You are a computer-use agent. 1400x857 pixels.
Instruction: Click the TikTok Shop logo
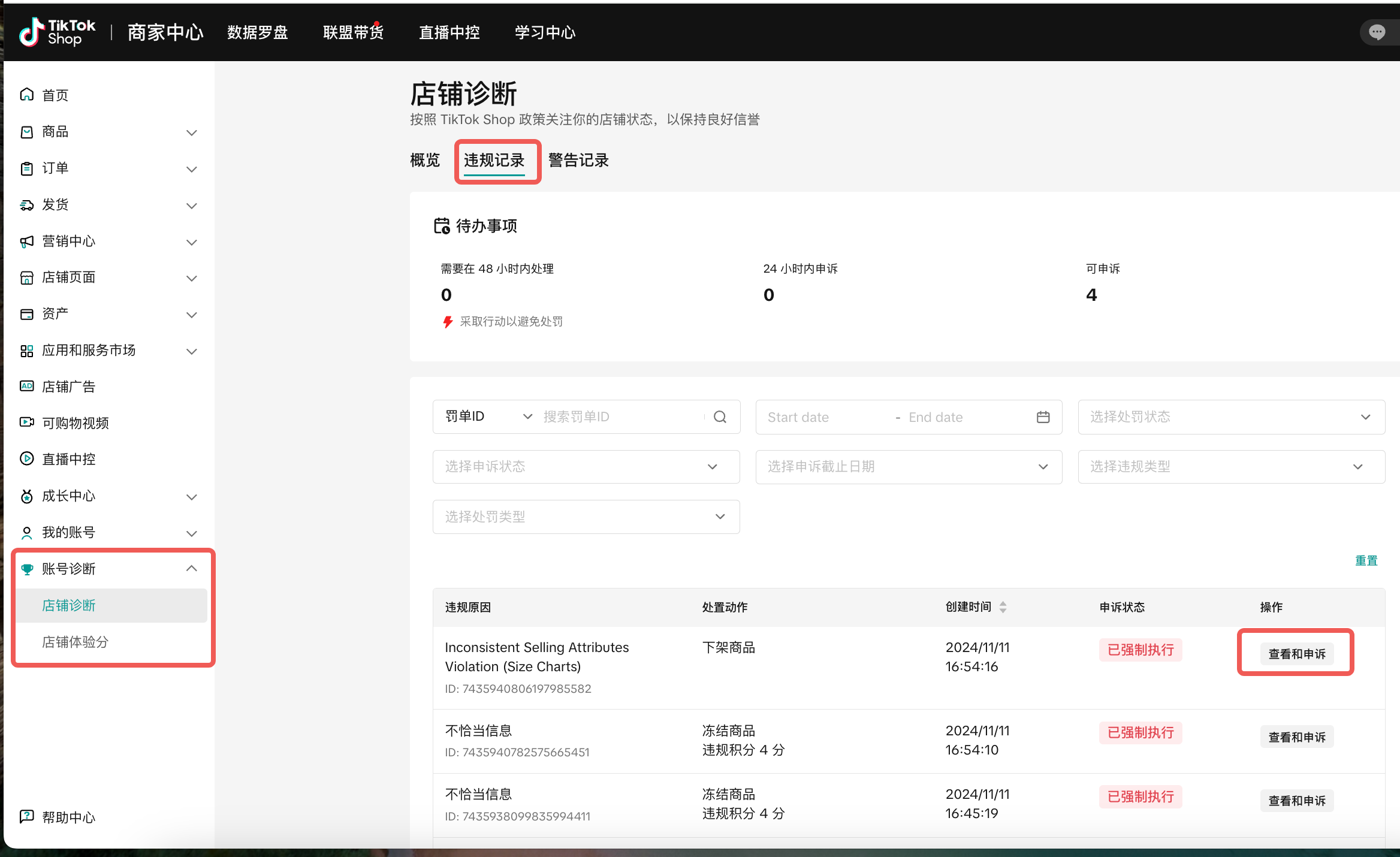tap(57, 32)
